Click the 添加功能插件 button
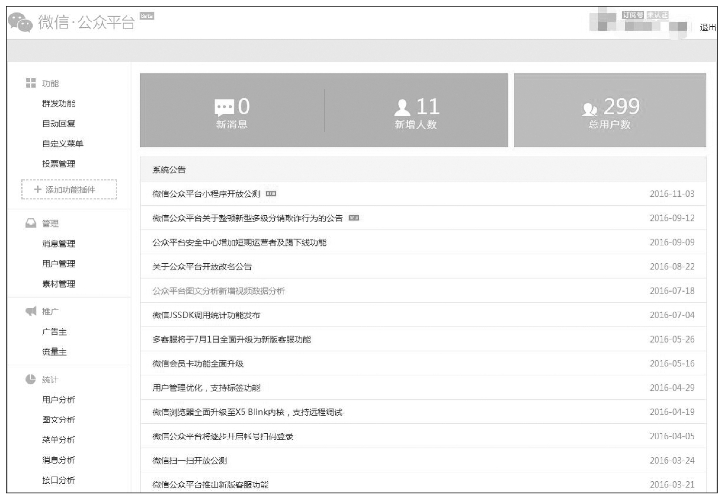This screenshot has height=504, width=727. click(69, 189)
